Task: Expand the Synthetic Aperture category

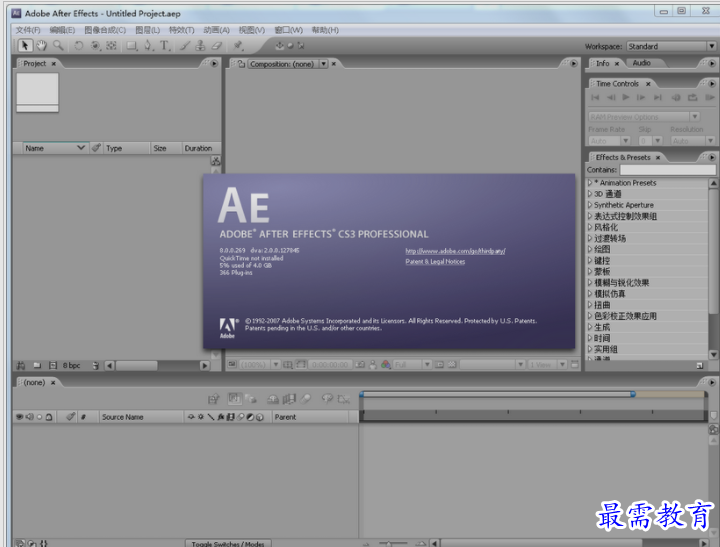Action: click(x=590, y=205)
